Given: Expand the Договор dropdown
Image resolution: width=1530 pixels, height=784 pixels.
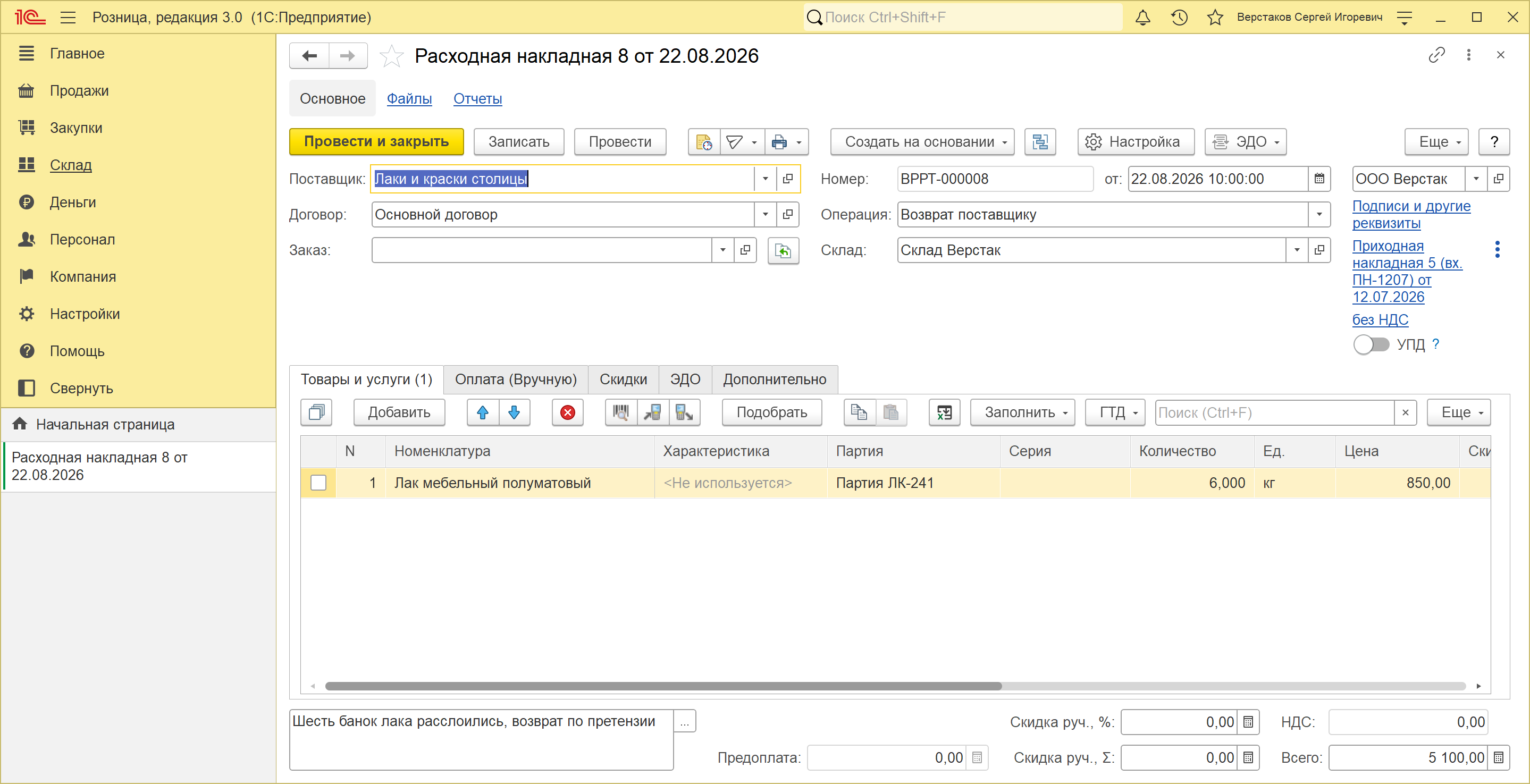Looking at the screenshot, I should [x=765, y=214].
